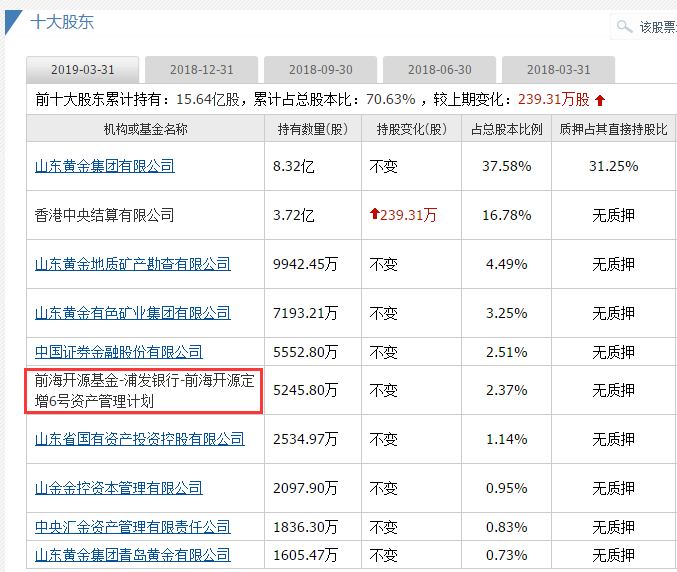Click the red 239.31万股 summary change
The width and height of the screenshot is (677, 572).
[x=554, y=99]
